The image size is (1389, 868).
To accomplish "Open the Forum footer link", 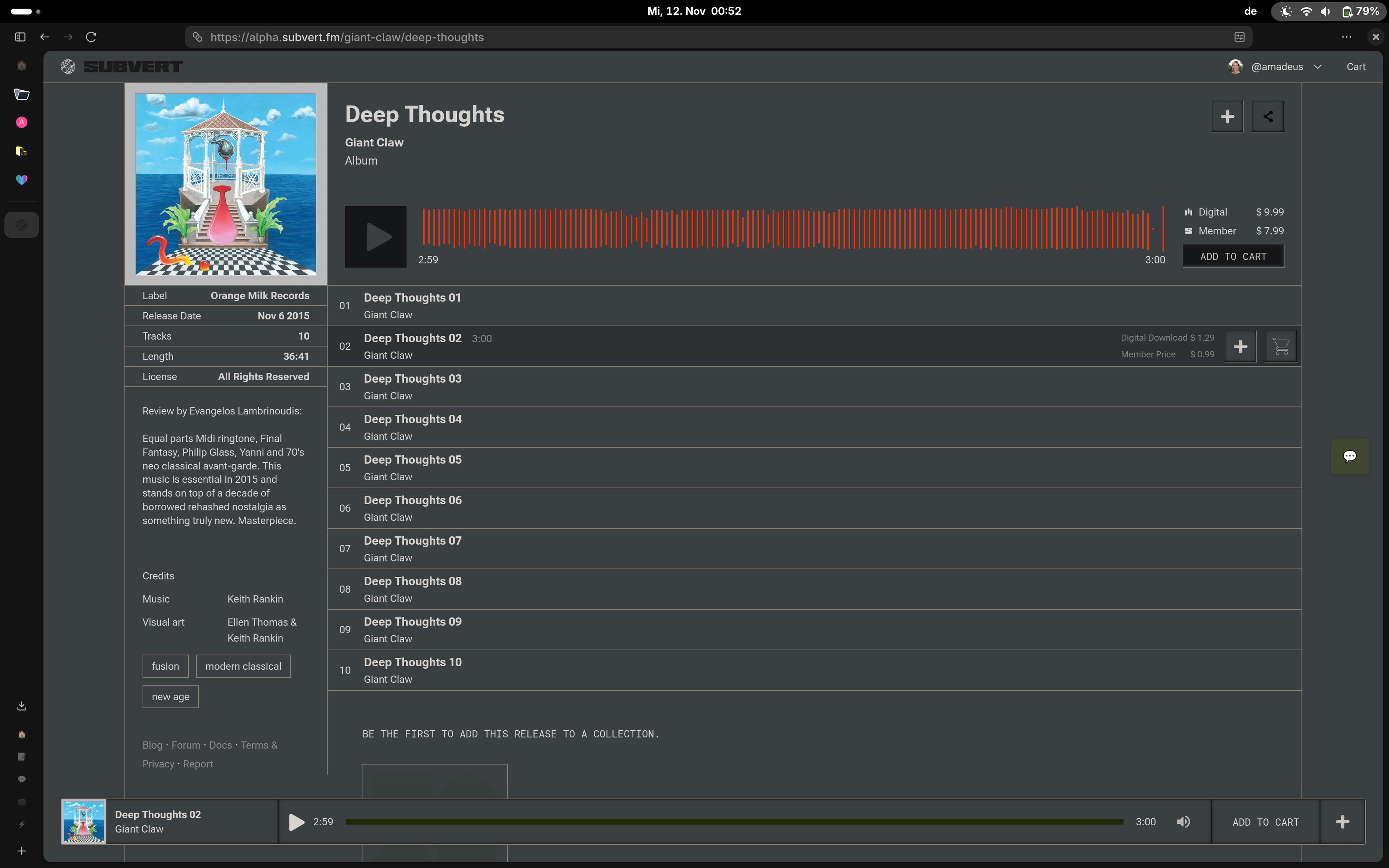I will pyautogui.click(x=185, y=745).
